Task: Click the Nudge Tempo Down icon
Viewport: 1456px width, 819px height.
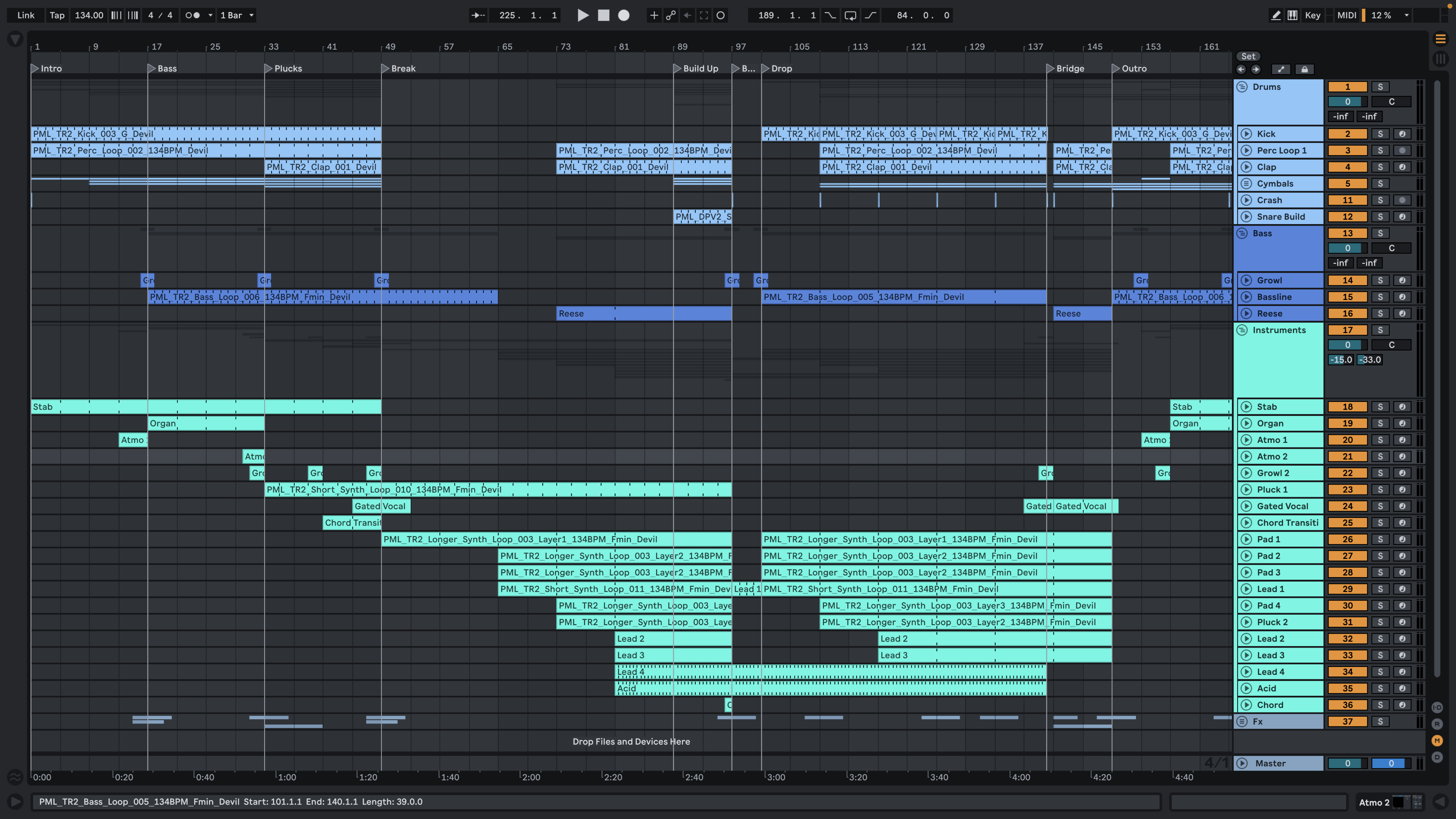Action: [116, 15]
